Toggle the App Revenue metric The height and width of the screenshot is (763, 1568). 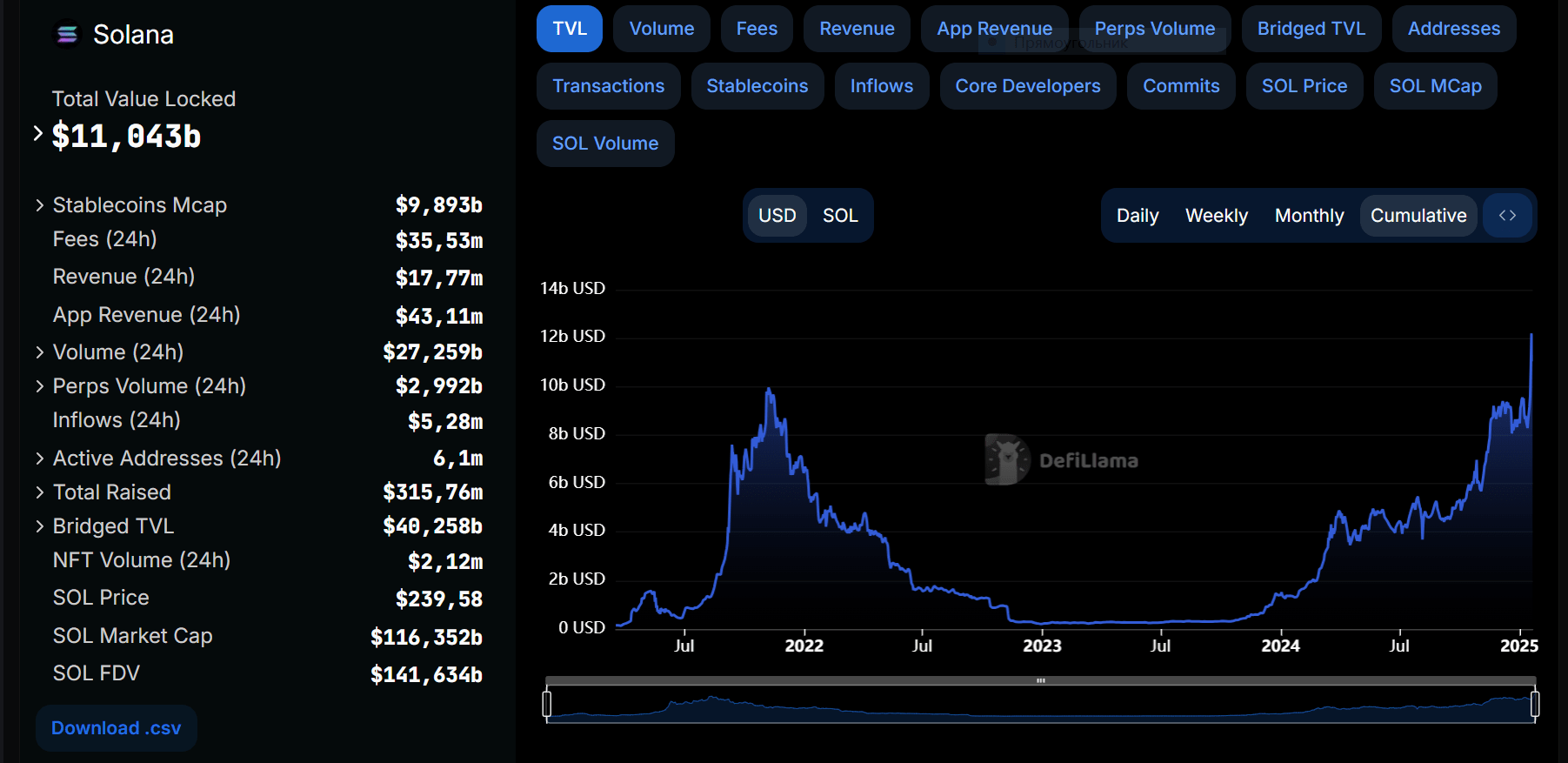(x=994, y=29)
